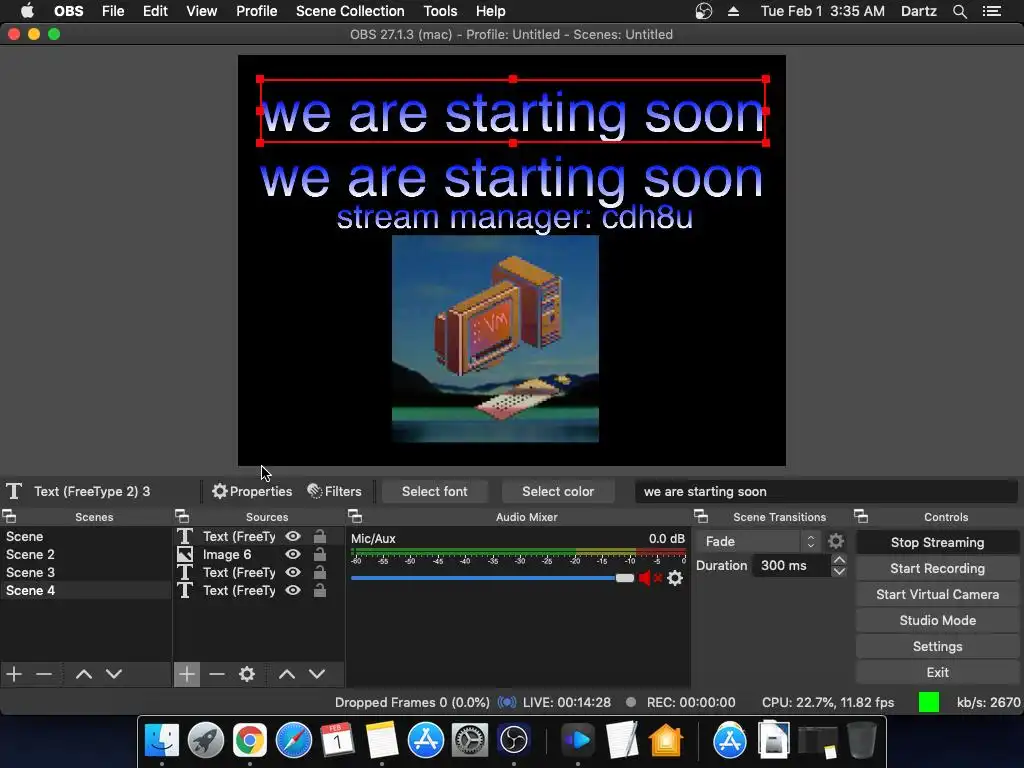Select the computer image in the preview

(495, 338)
